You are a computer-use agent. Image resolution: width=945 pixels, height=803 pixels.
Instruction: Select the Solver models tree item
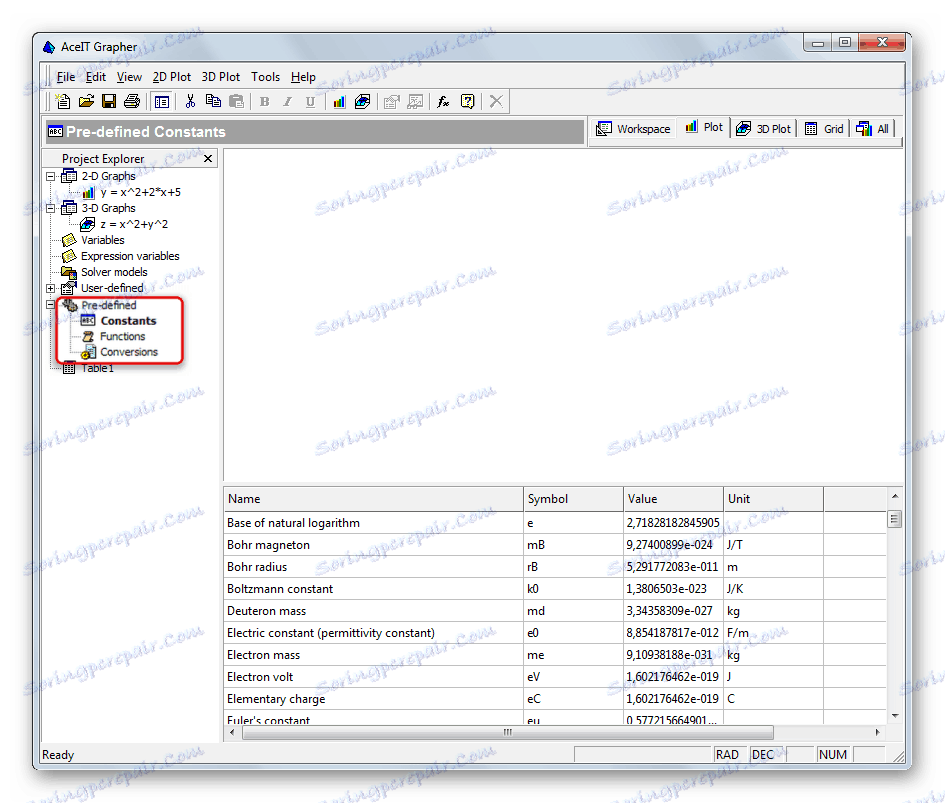(x=114, y=272)
